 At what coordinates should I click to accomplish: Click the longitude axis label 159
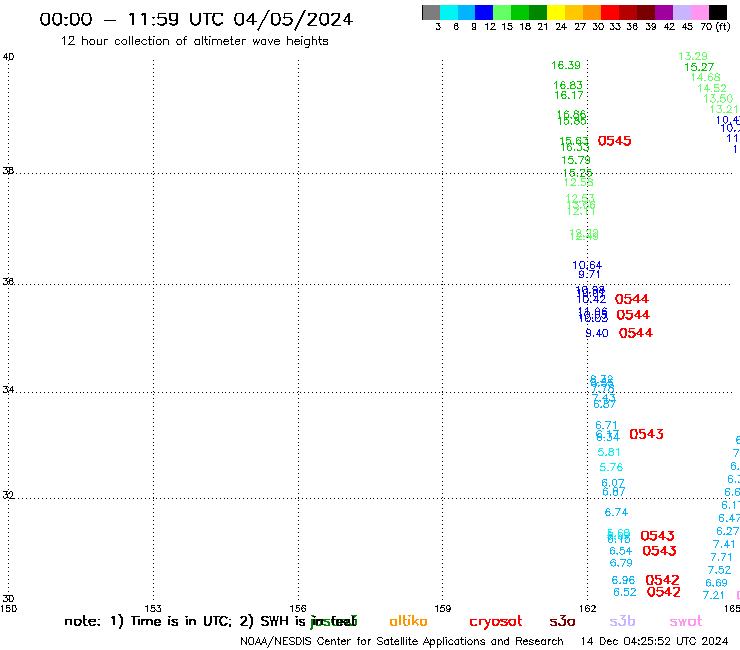443,608
